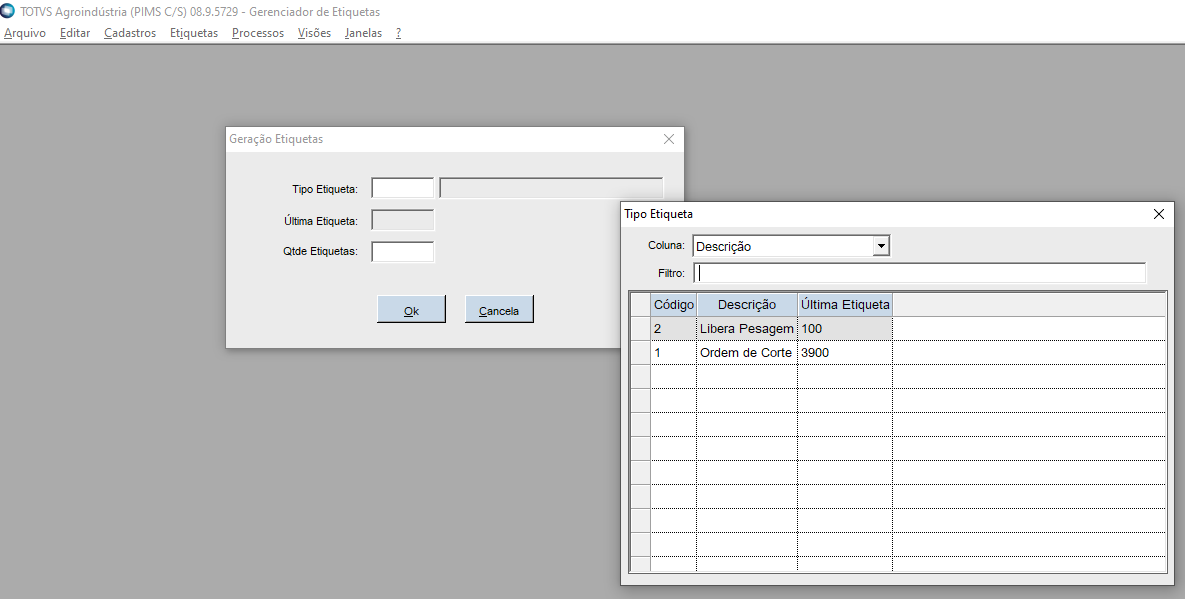This screenshot has height=599, width=1185.
Task: Click the code cell 1 in grid
Action: [673, 353]
